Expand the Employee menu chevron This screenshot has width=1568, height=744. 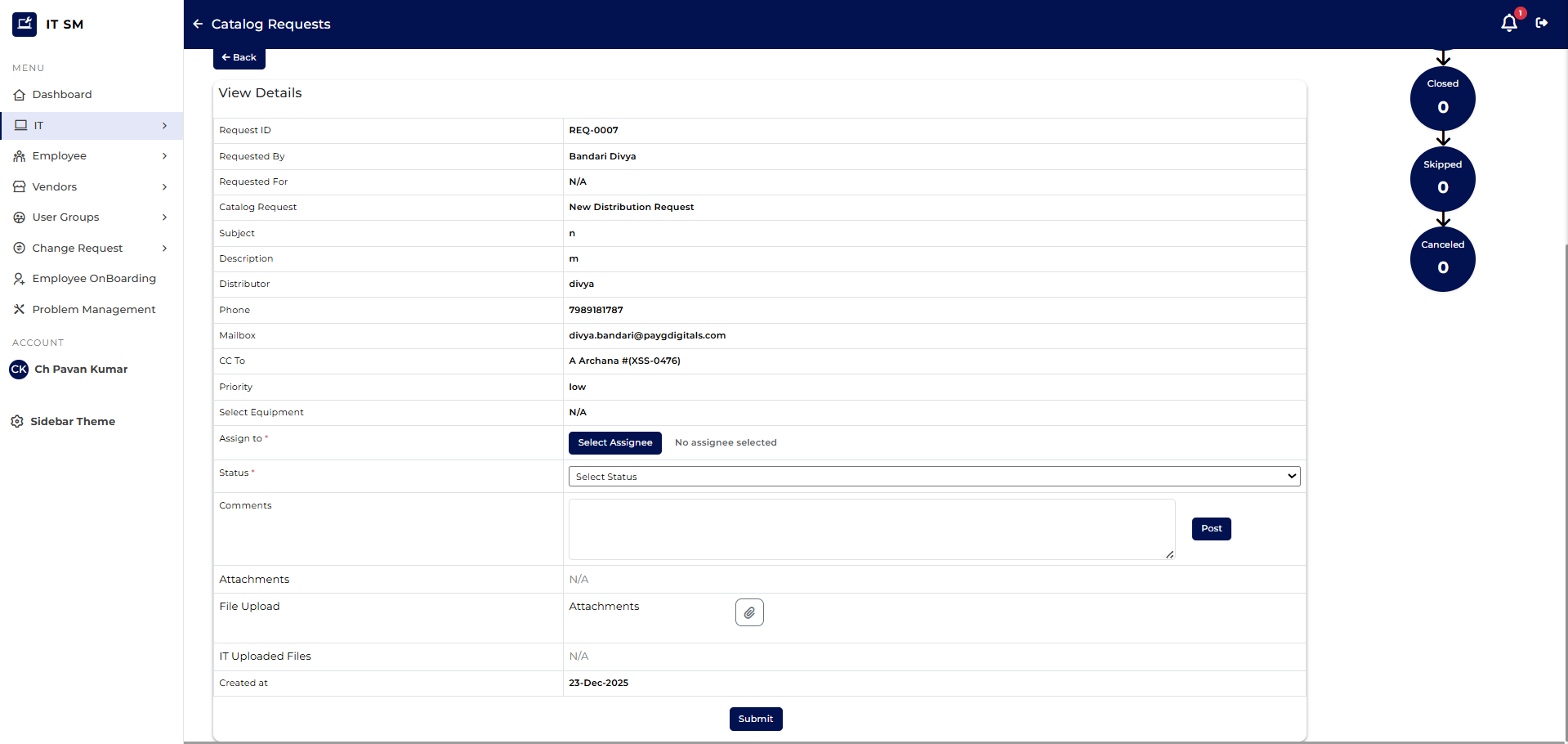coord(164,156)
